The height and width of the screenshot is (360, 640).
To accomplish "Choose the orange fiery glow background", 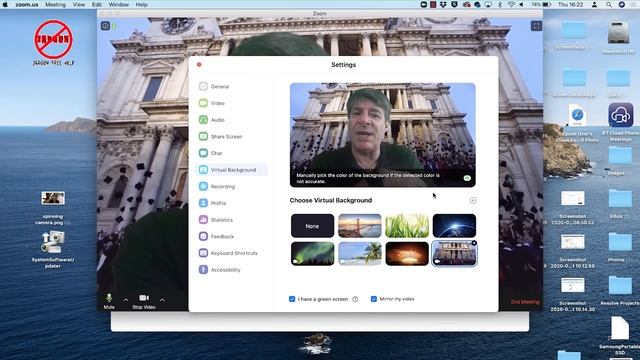I will pos(407,253).
